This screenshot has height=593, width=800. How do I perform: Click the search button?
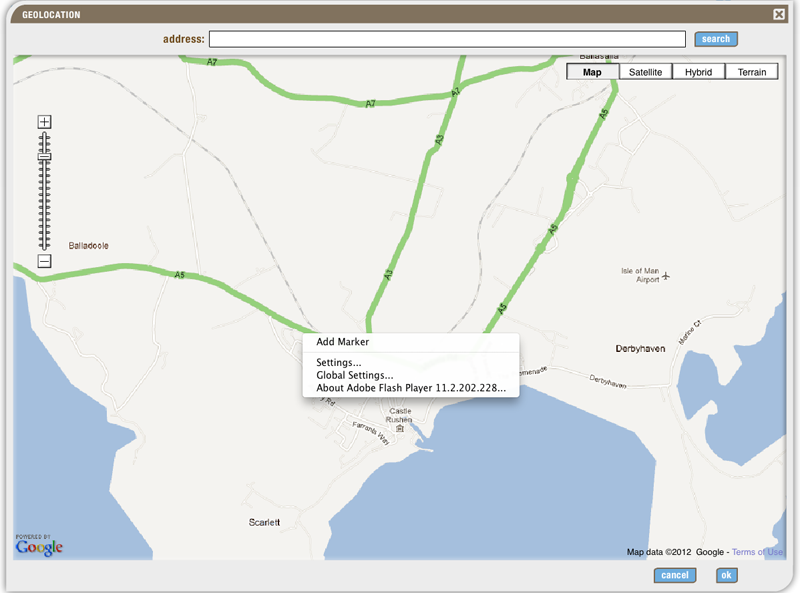click(x=716, y=39)
